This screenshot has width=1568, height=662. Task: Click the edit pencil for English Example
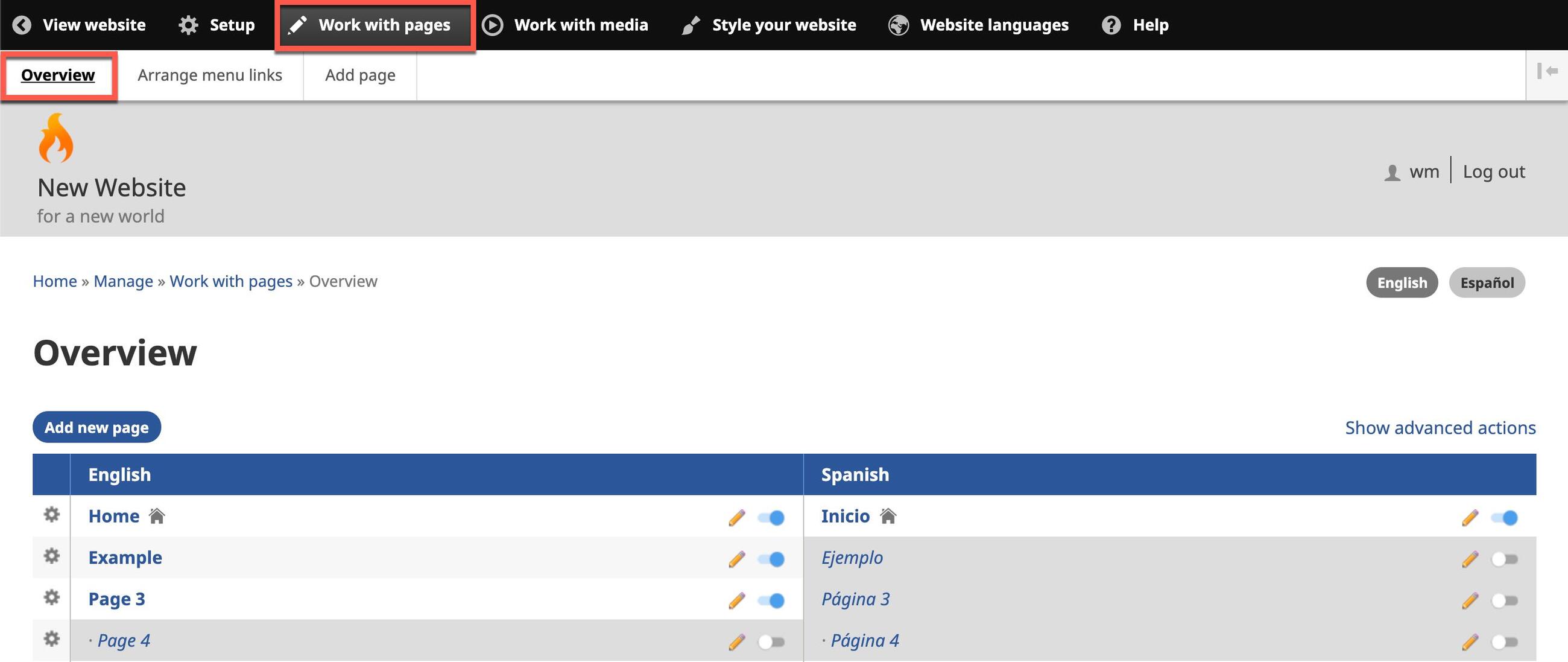(736, 559)
